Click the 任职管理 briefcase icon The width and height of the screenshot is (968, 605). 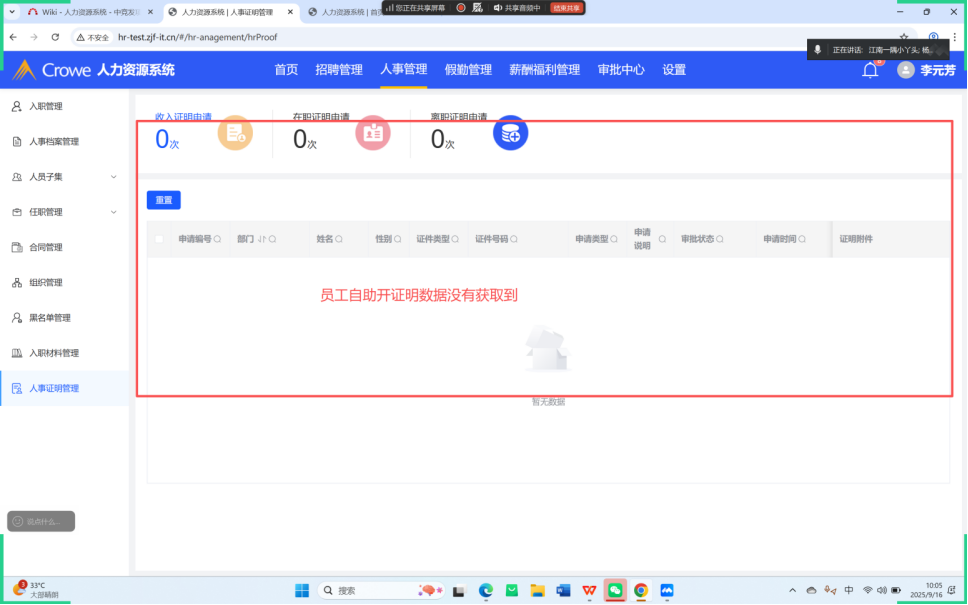tap(17, 212)
